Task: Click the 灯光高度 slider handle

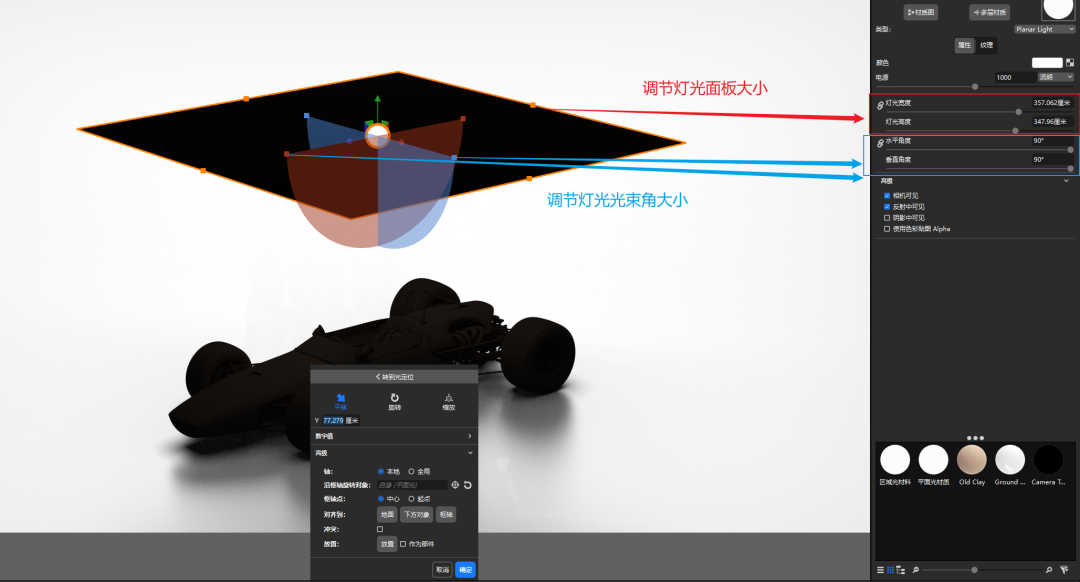Action: click(1015, 130)
